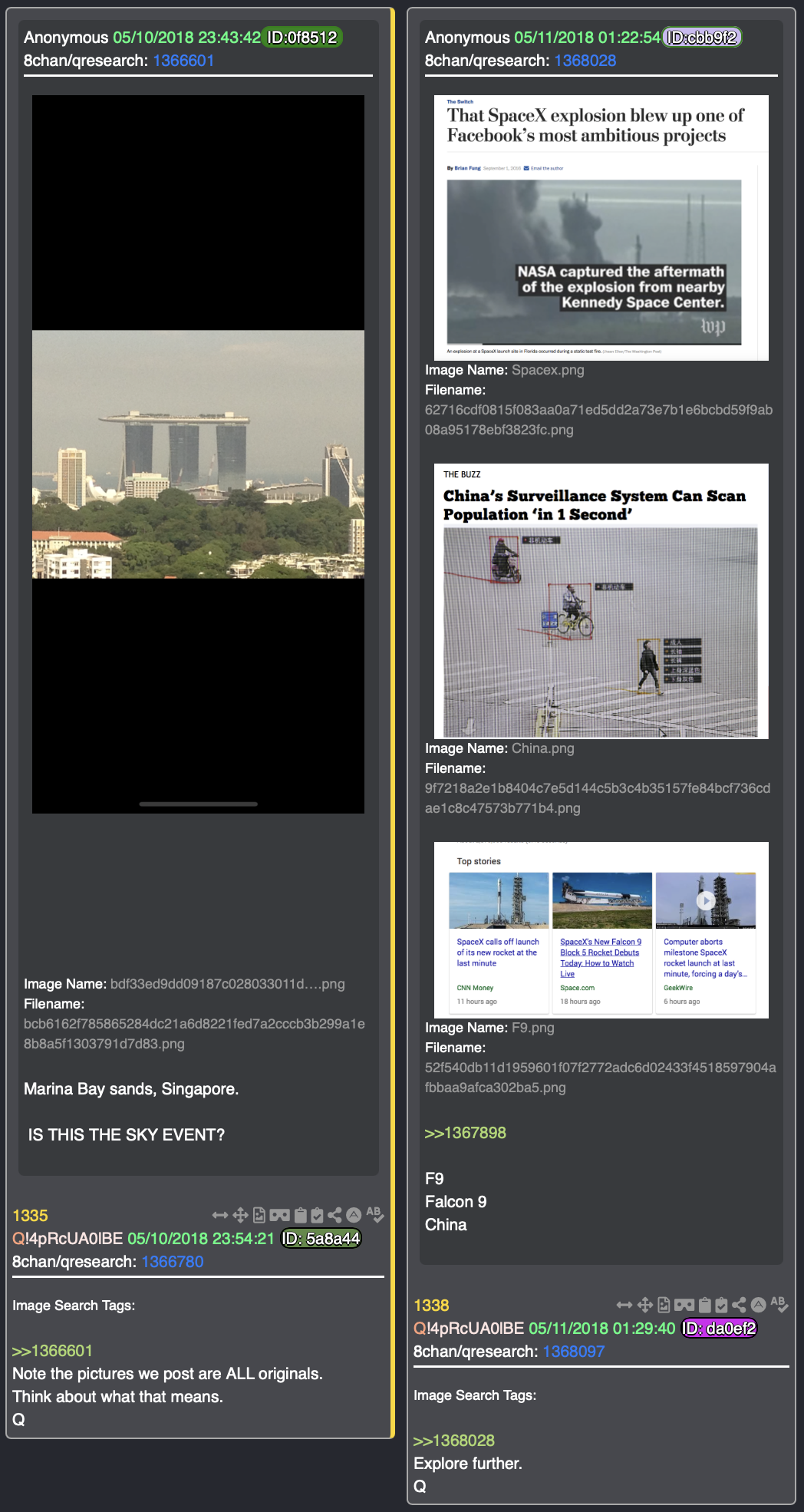Click the ID:cbb9f2 badge
Image resolution: width=804 pixels, height=1512 pixels.
702,38
